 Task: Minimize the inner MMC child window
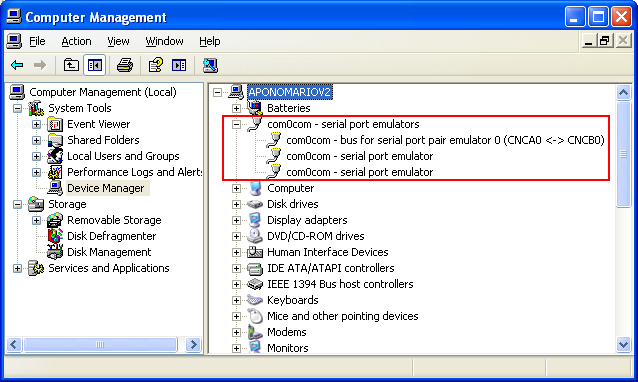pyautogui.click(x=588, y=41)
